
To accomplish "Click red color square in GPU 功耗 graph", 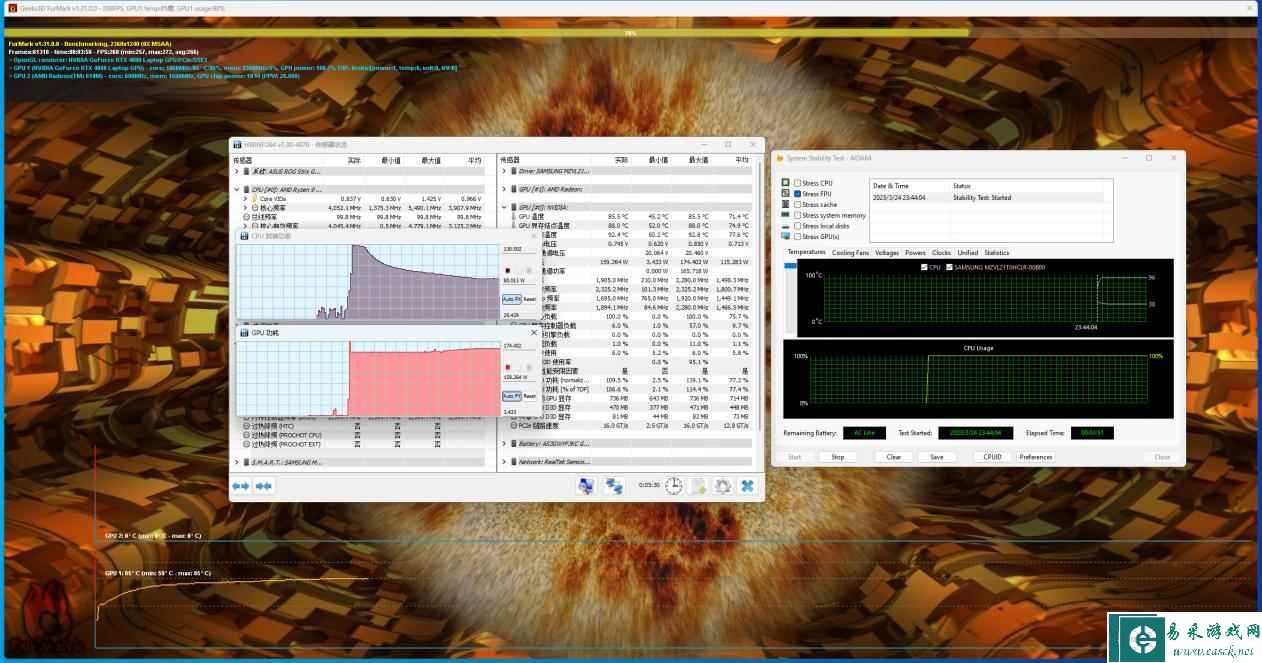I will click(x=508, y=368).
